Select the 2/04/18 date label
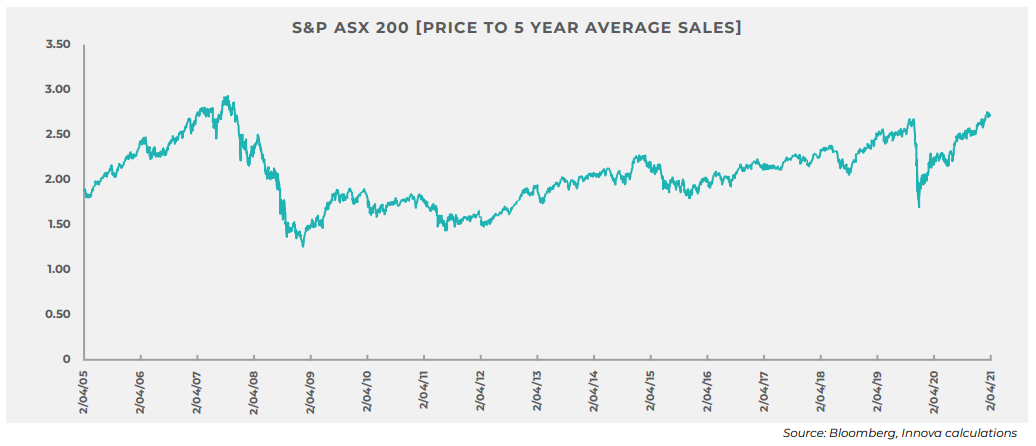The image size is (1036, 446). coord(820,389)
